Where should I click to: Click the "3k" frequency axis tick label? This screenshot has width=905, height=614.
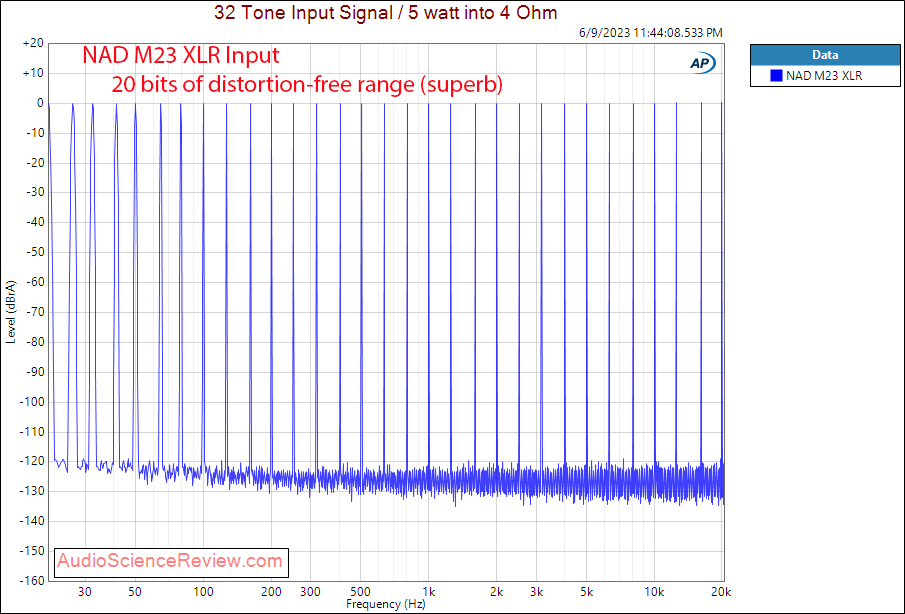click(x=536, y=592)
